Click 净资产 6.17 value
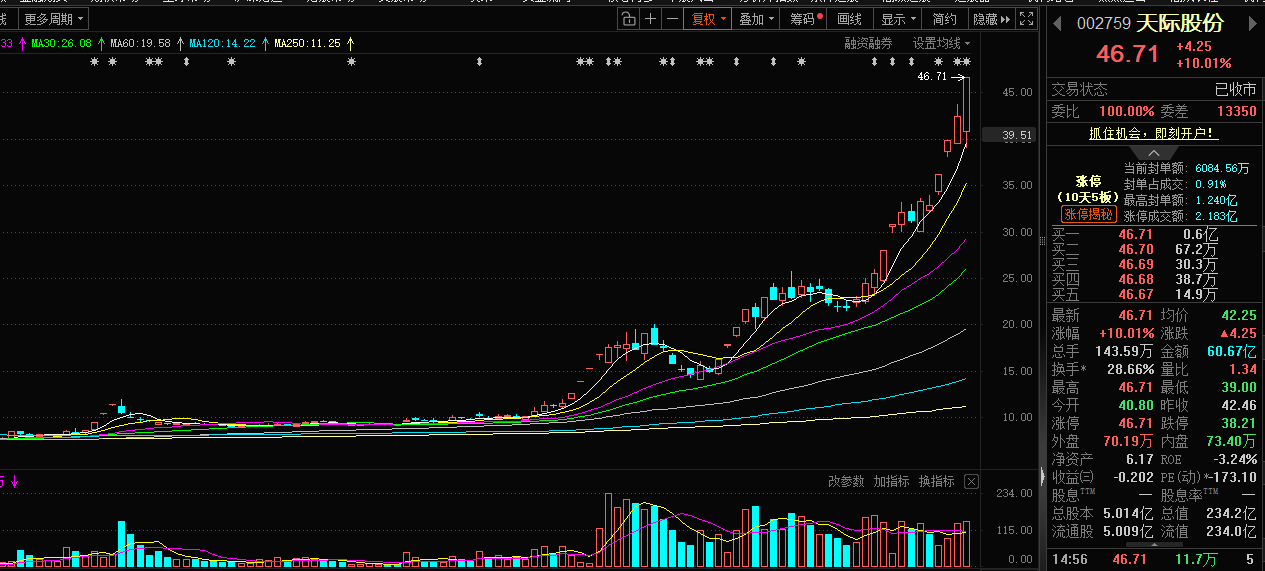Image resolution: width=1265 pixels, height=571 pixels. click(x=1140, y=459)
